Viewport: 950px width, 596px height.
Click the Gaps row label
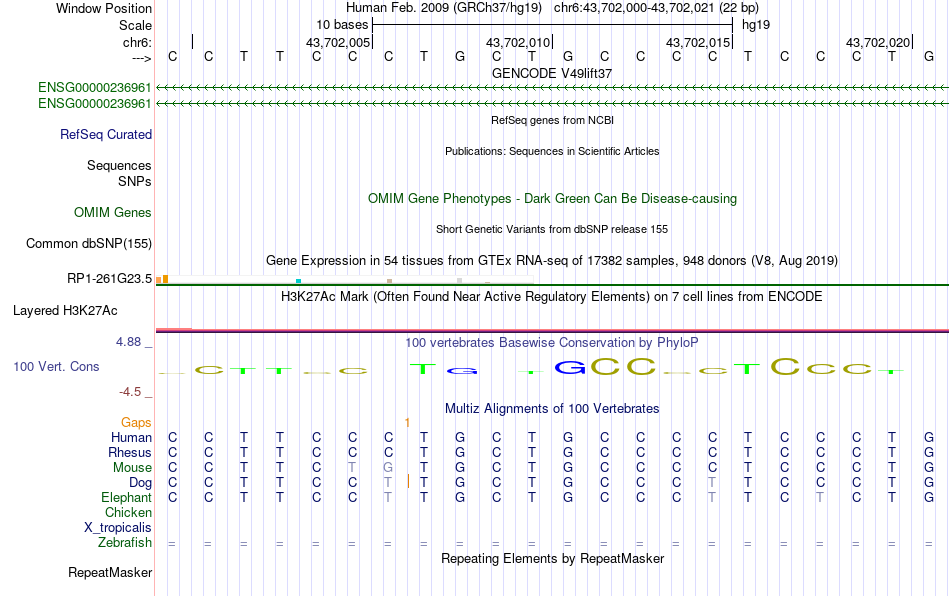(136, 422)
